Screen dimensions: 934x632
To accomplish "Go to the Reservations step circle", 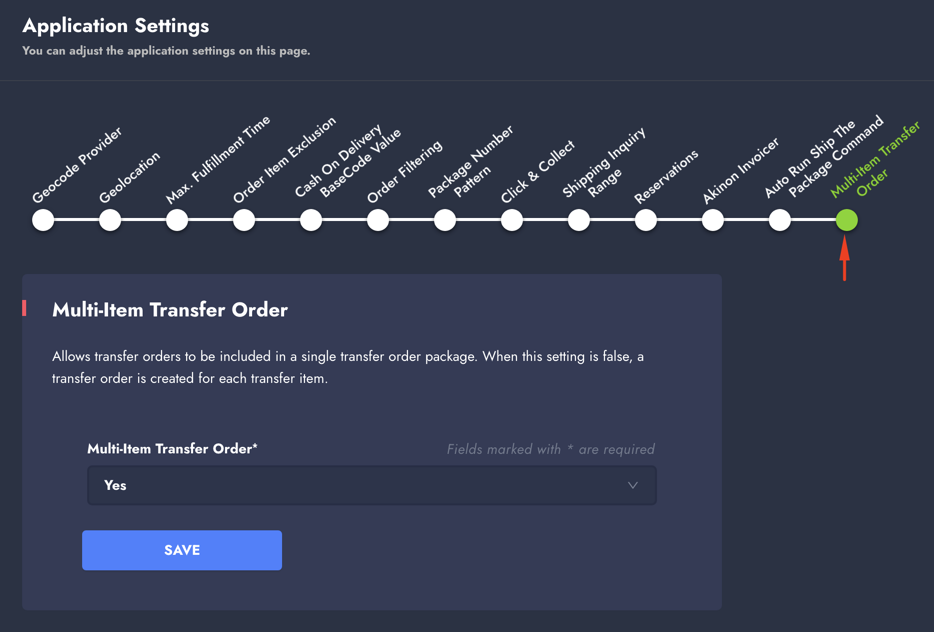I will tap(646, 220).
